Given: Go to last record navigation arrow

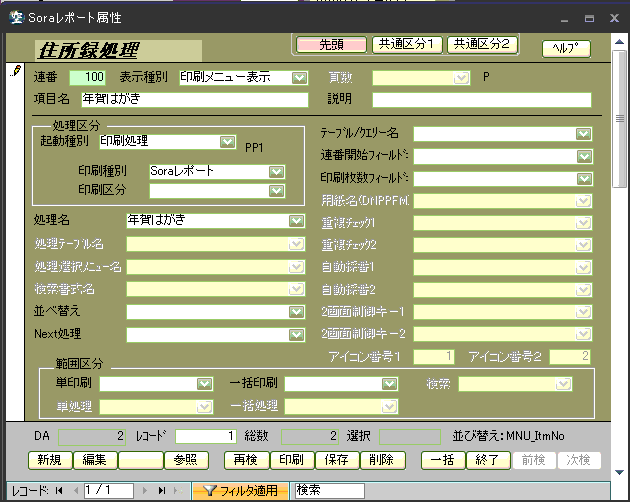Looking at the screenshot, I should (x=162, y=491).
